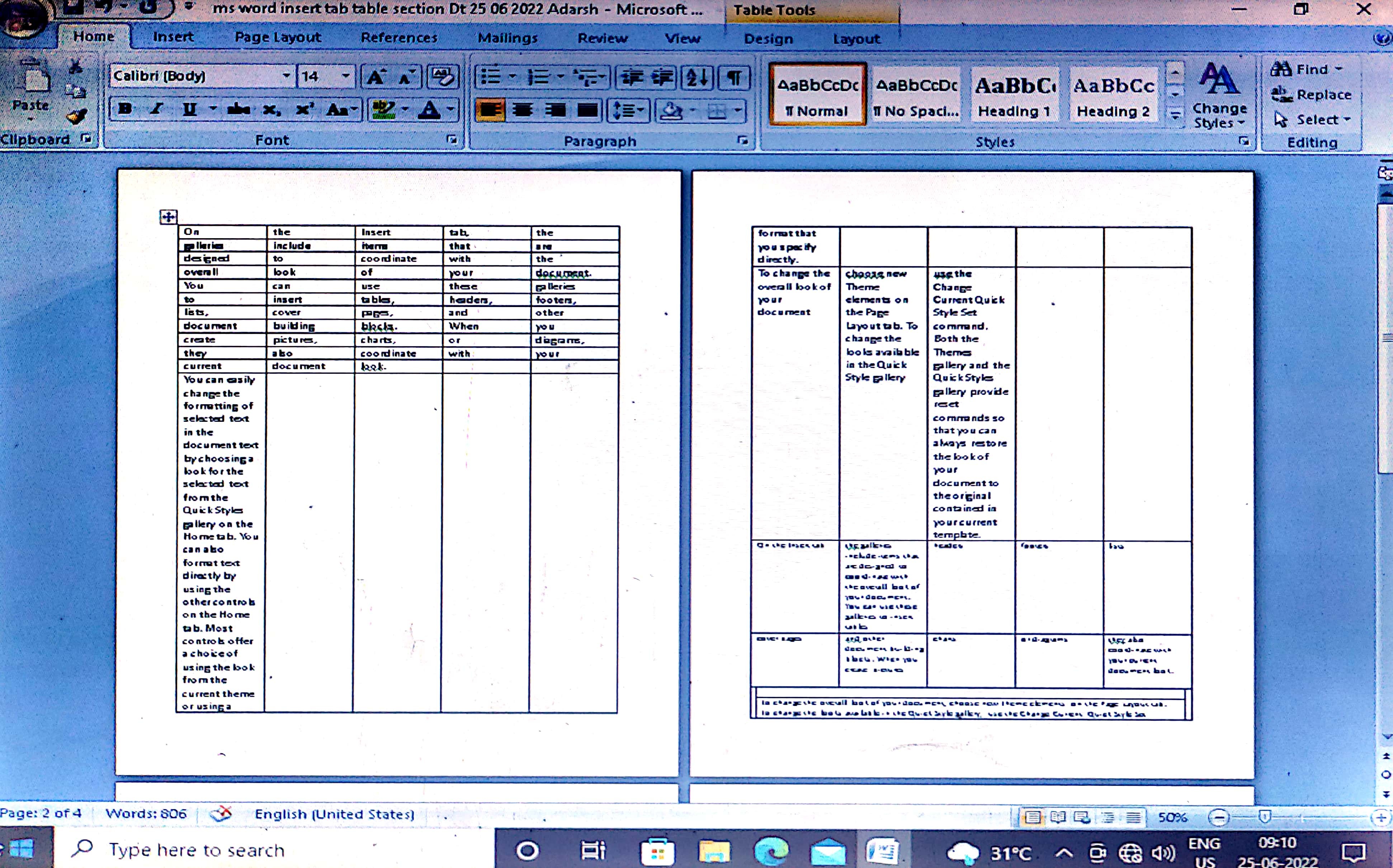Click the Strikethrough formatting icon
This screenshot has height=868, width=1393.
click(x=238, y=109)
